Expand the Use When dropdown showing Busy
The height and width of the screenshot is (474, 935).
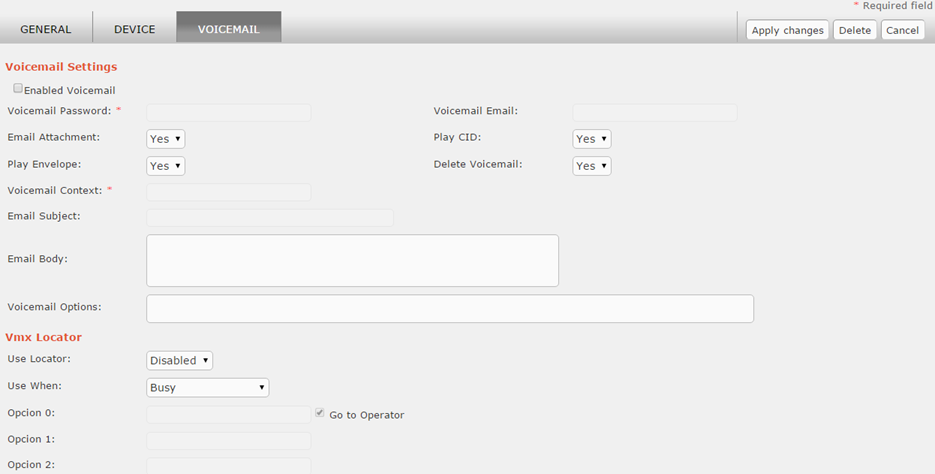pyautogui.click(x=208, y=388)
